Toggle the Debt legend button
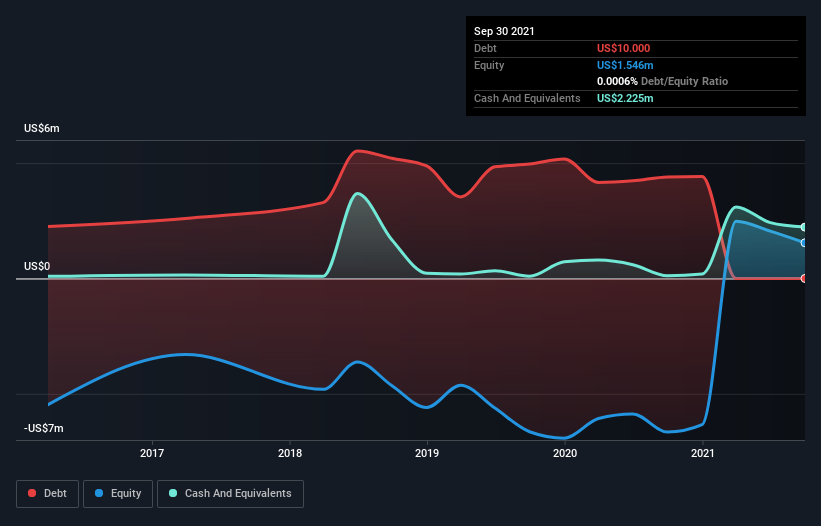 click(47, 494)
